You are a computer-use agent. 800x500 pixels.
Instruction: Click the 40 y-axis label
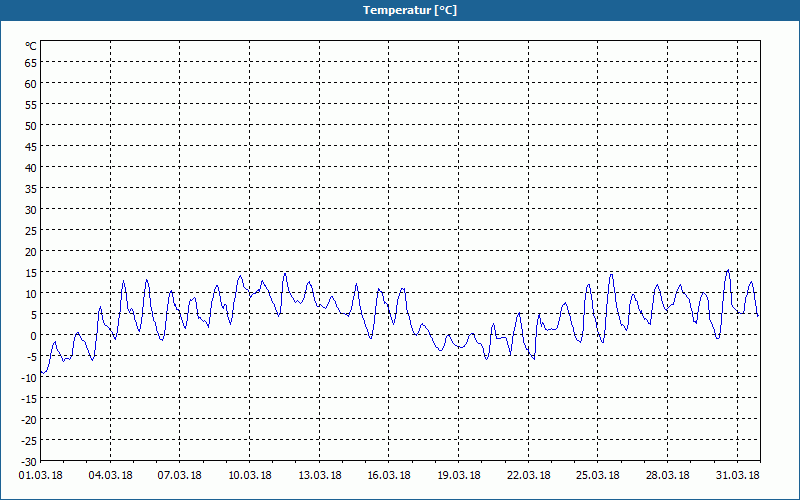pos(31,167)
